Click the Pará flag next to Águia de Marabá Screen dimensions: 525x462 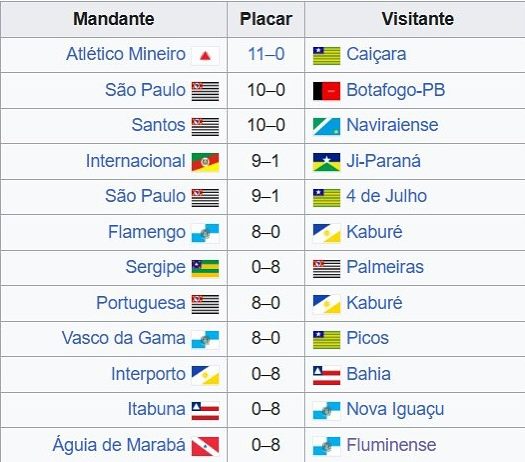point(205,446)
